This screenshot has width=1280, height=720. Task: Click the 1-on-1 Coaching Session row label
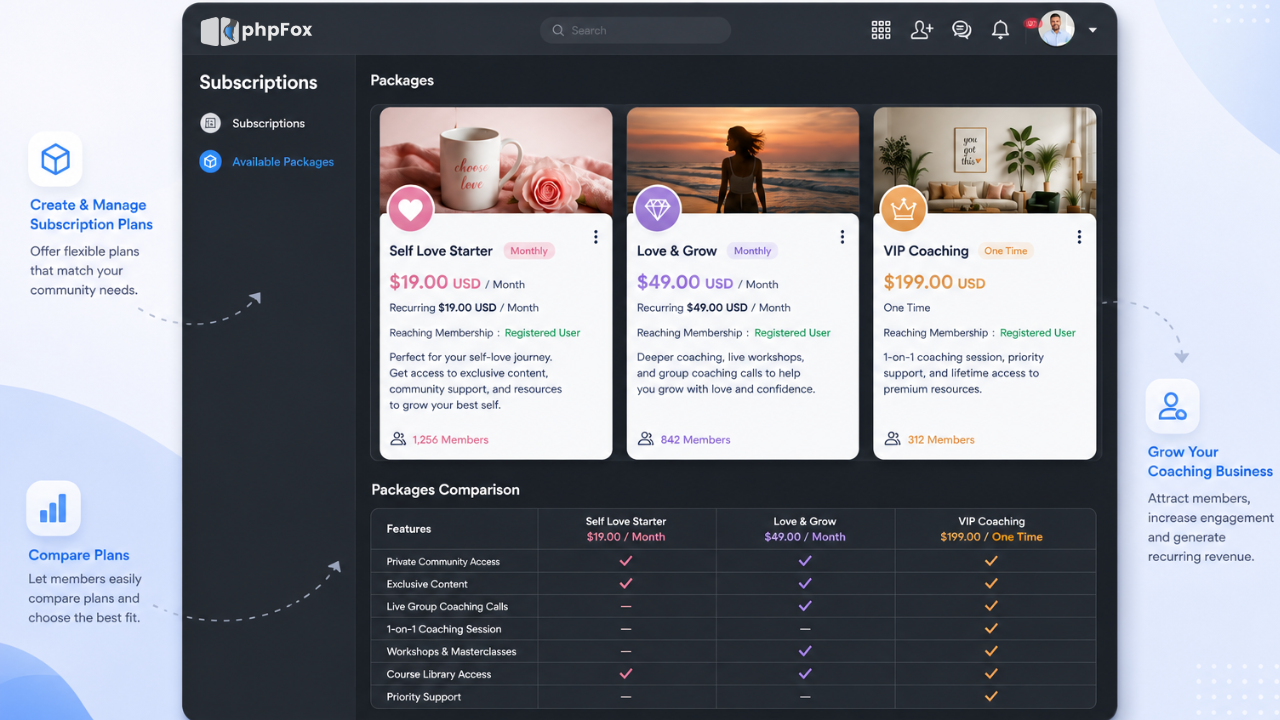[x=444, y=629]
